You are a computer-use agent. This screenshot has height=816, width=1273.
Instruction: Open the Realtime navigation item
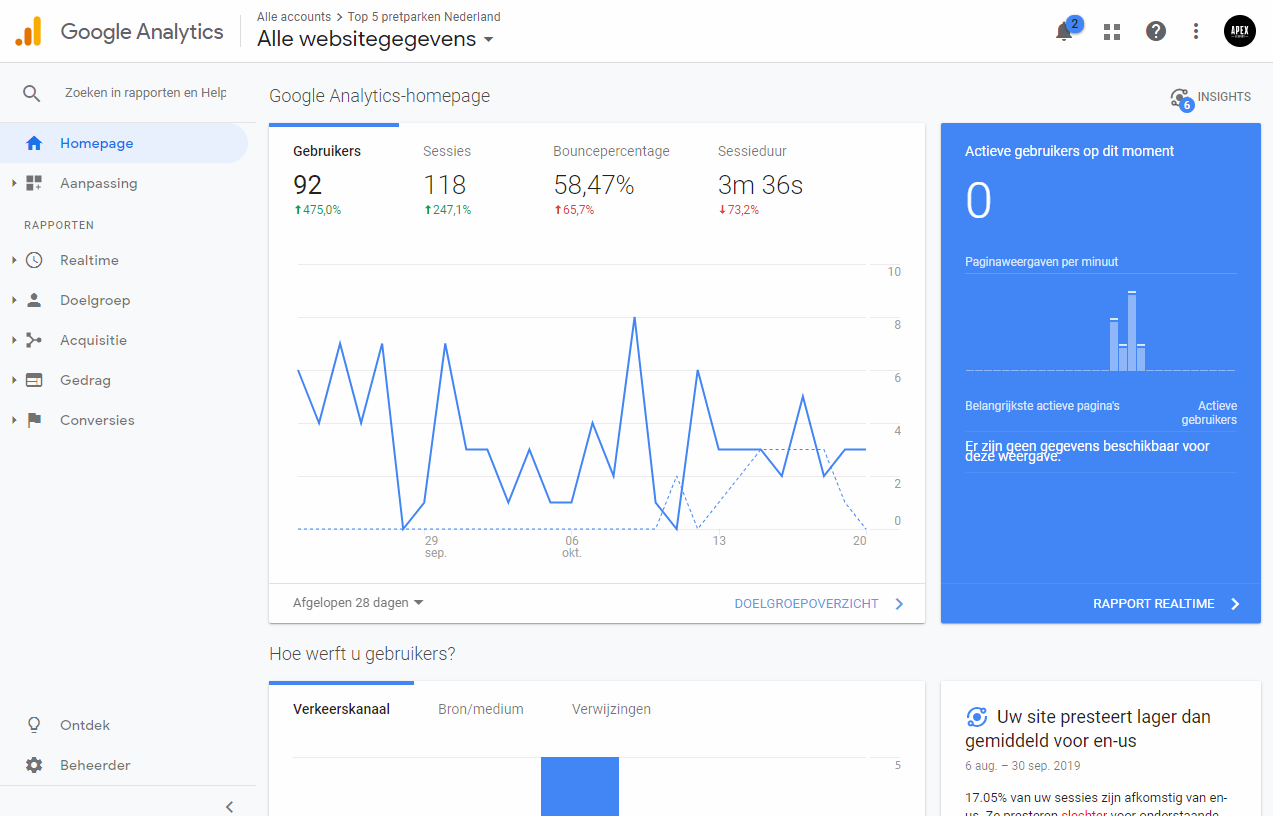point(124,260)
